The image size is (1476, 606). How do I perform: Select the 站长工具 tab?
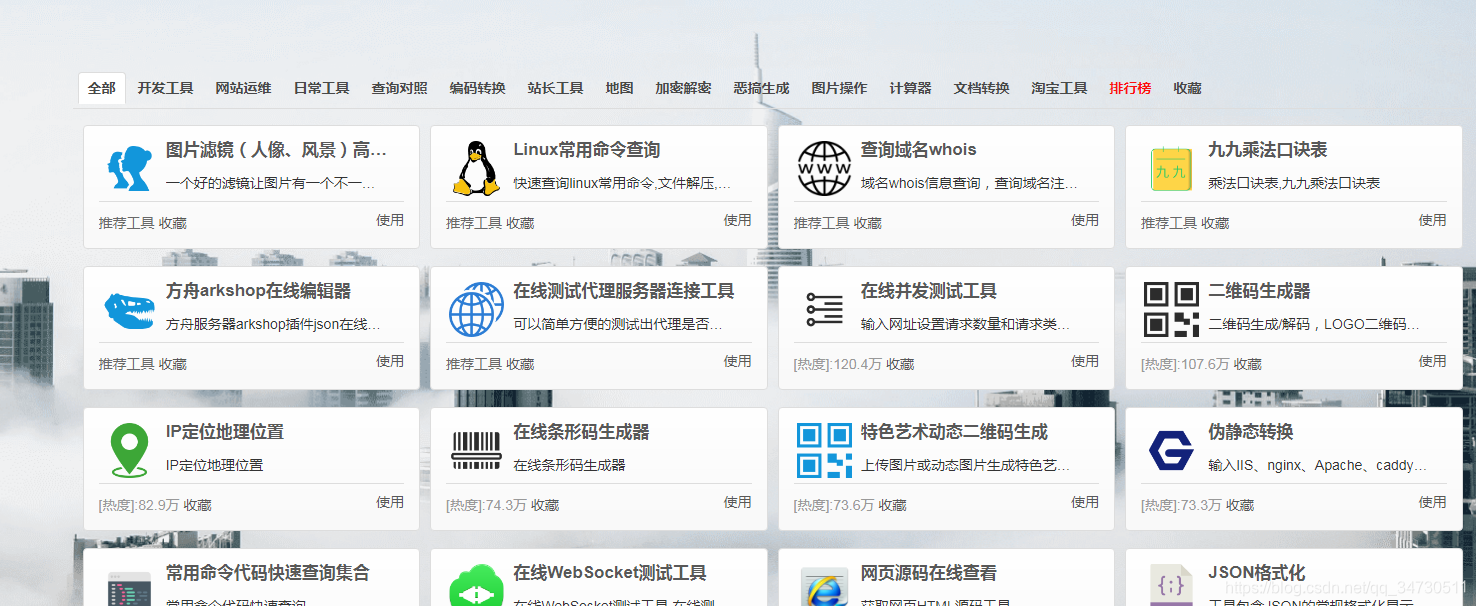click(556, 88)
